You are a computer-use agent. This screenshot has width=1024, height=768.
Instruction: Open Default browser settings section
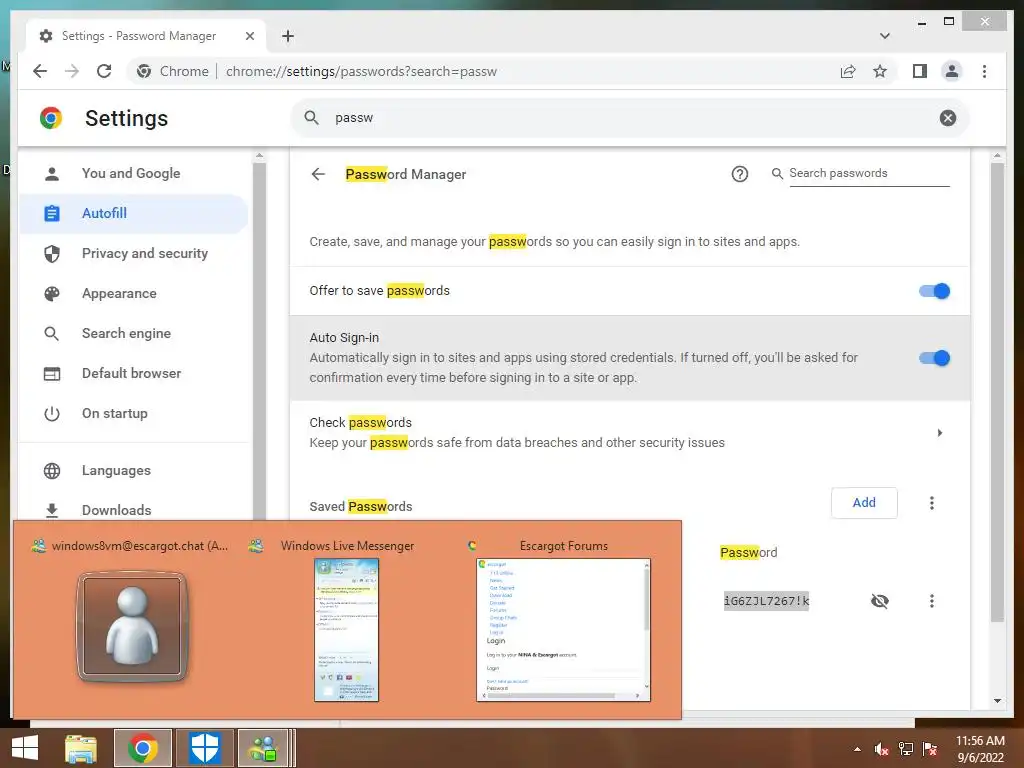134,374
